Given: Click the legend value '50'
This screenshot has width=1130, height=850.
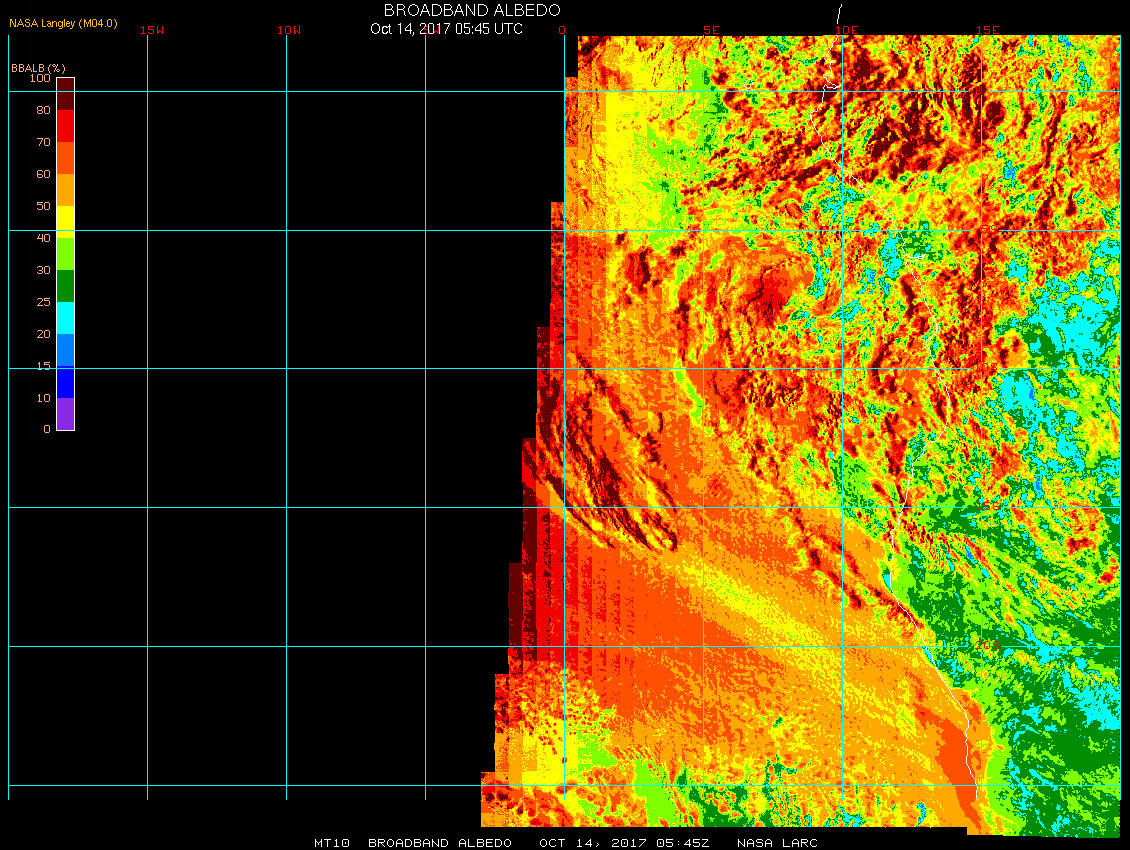Looking at the screenshot, I should point(44,206).
